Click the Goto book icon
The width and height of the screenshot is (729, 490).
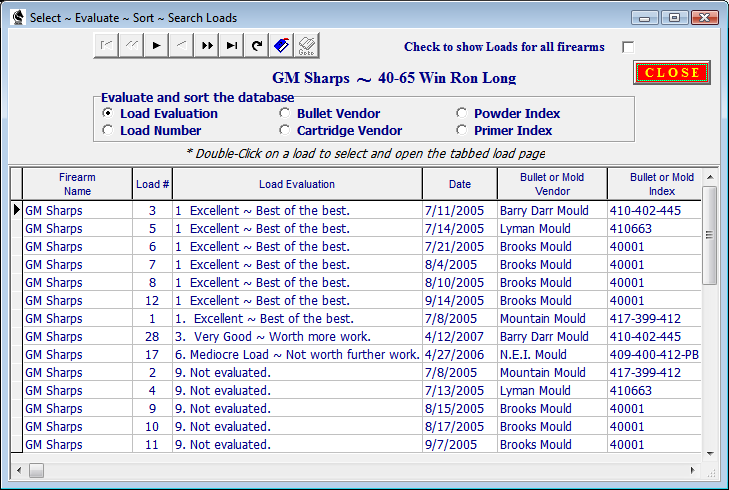point(307,45)
